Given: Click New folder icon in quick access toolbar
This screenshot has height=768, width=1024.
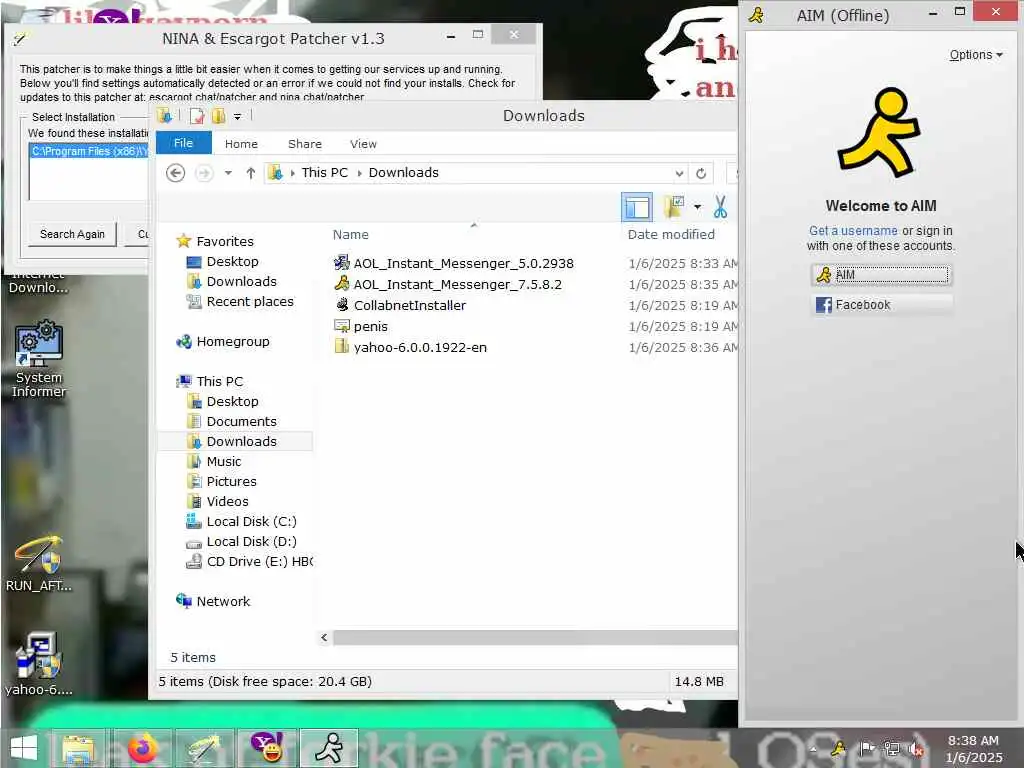Looking at the screenshot, I should pyautogui.click(x=218, y=116).
